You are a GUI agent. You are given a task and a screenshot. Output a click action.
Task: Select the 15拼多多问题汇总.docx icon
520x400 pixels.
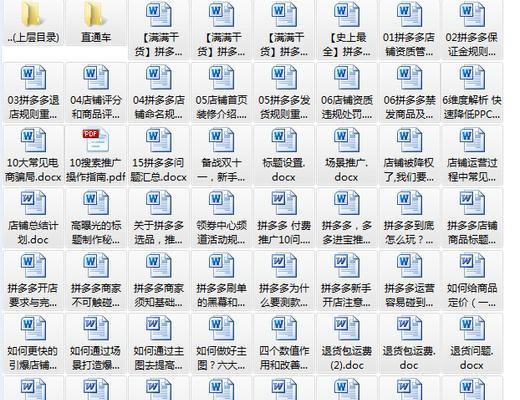[158, 140]
